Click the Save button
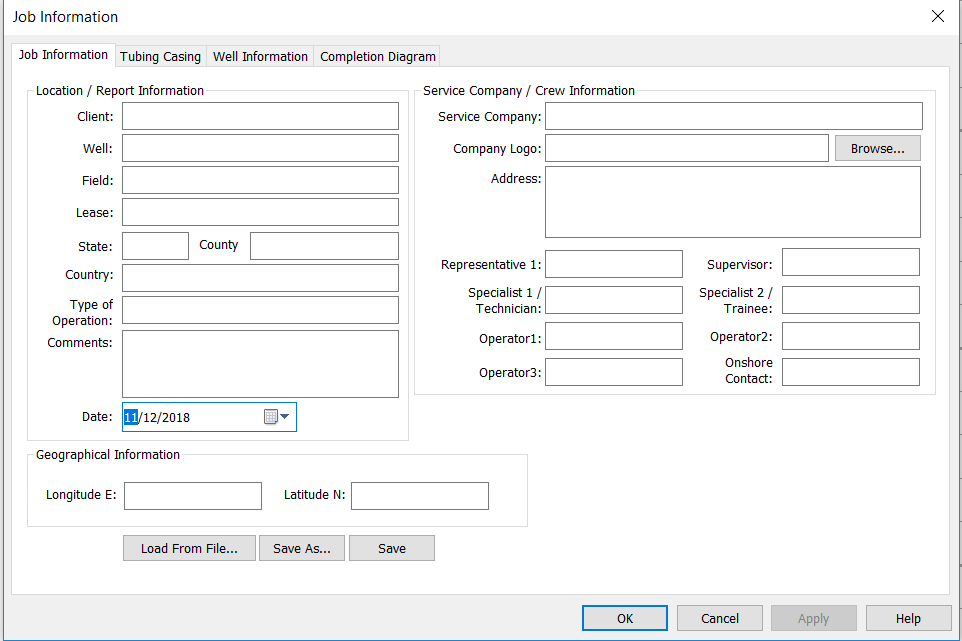 (391, 548)
